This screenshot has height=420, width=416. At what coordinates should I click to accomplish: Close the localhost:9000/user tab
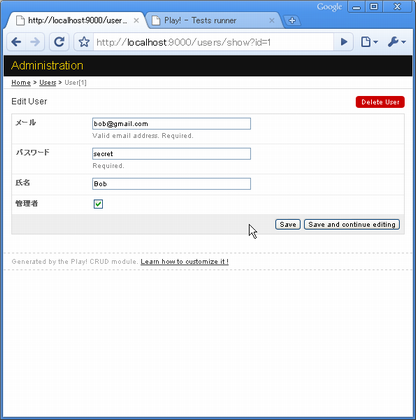click(136, 20)
